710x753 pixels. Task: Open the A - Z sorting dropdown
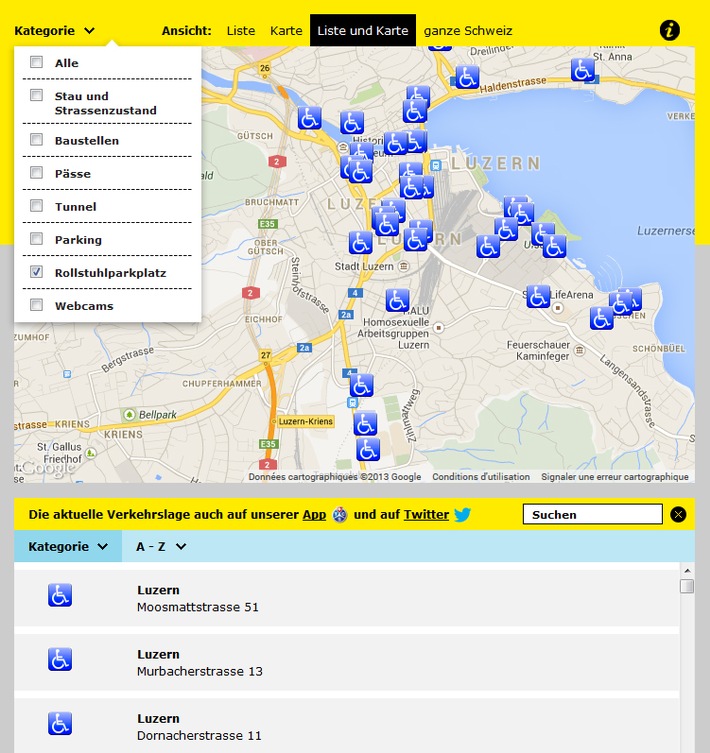tap(161, 547)
